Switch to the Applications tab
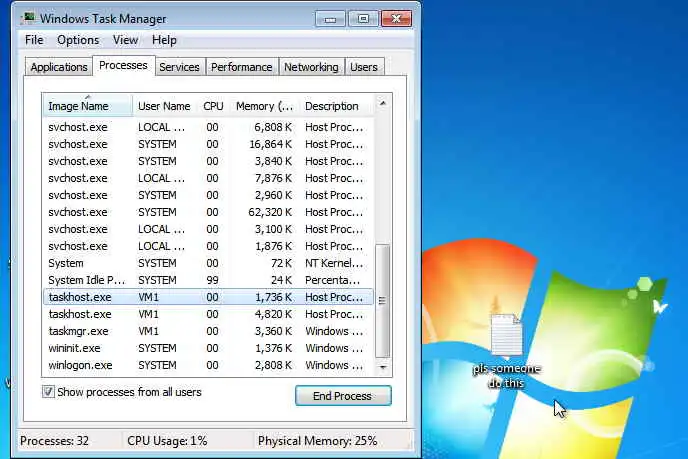This screenshot has height=459, width=688. coord(59,67)
